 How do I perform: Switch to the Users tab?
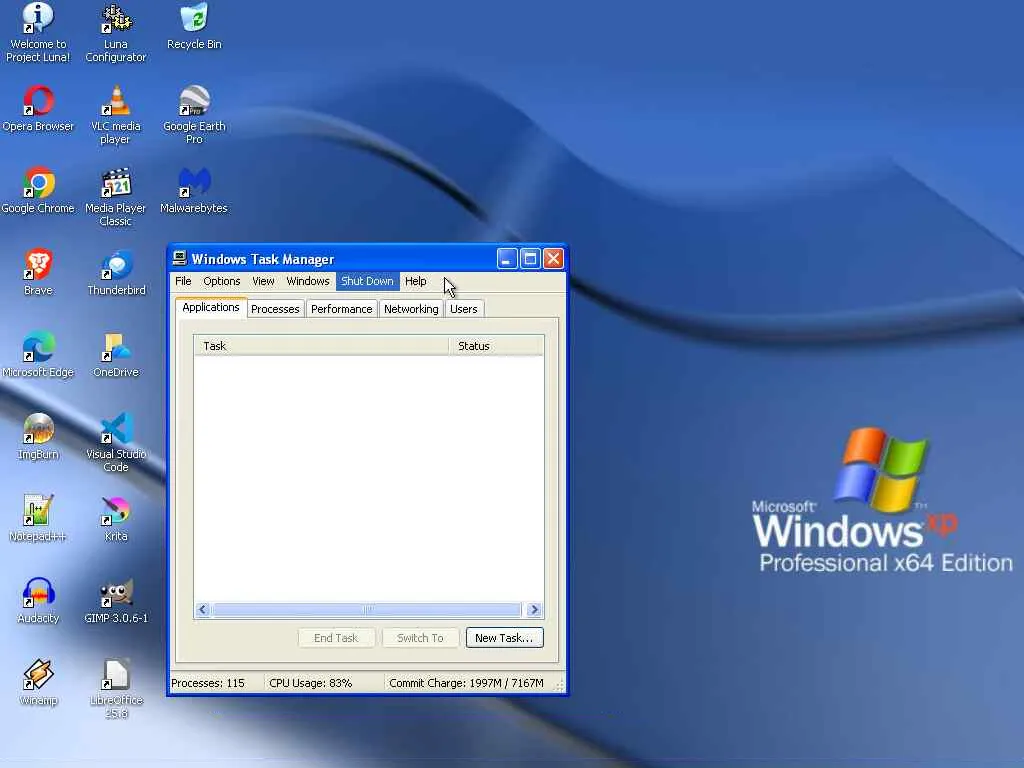[x=464, y=309]
